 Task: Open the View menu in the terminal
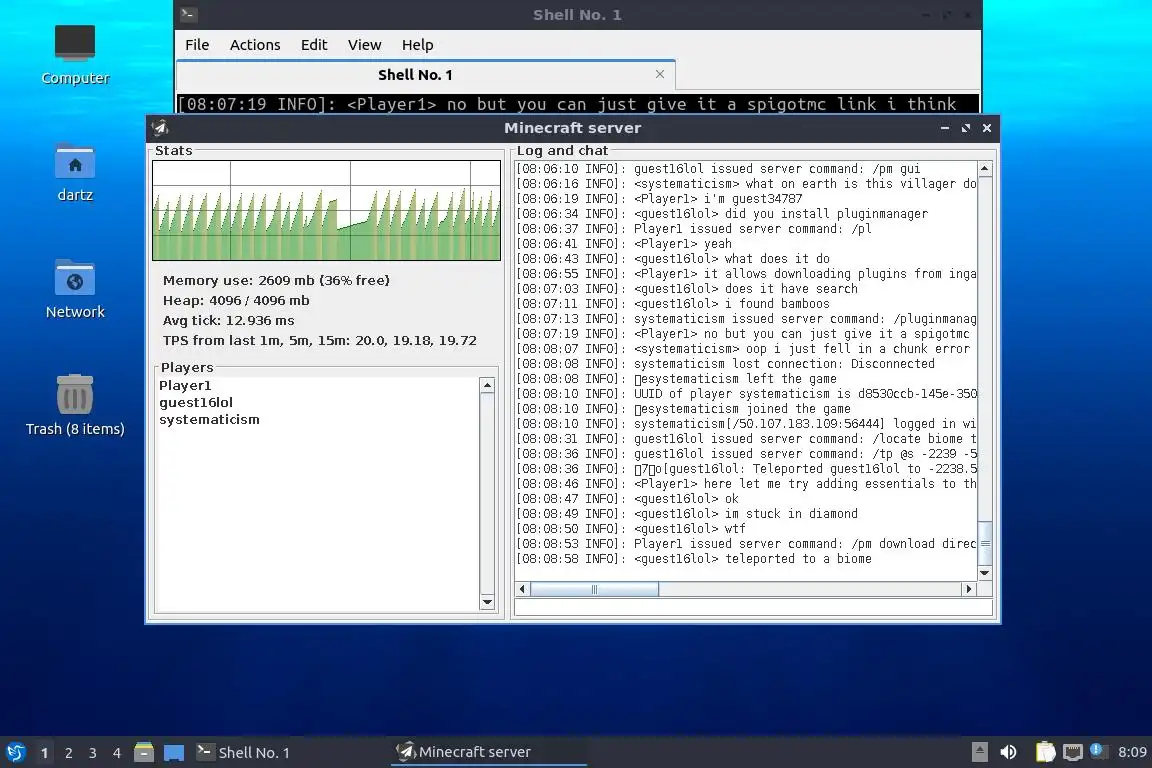[x=364, y=45]
